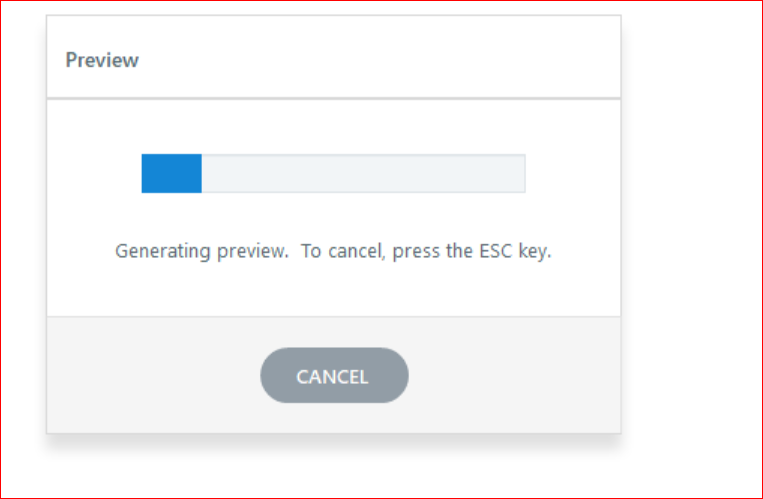Click the divider line under the Preview header

point(333,98)
